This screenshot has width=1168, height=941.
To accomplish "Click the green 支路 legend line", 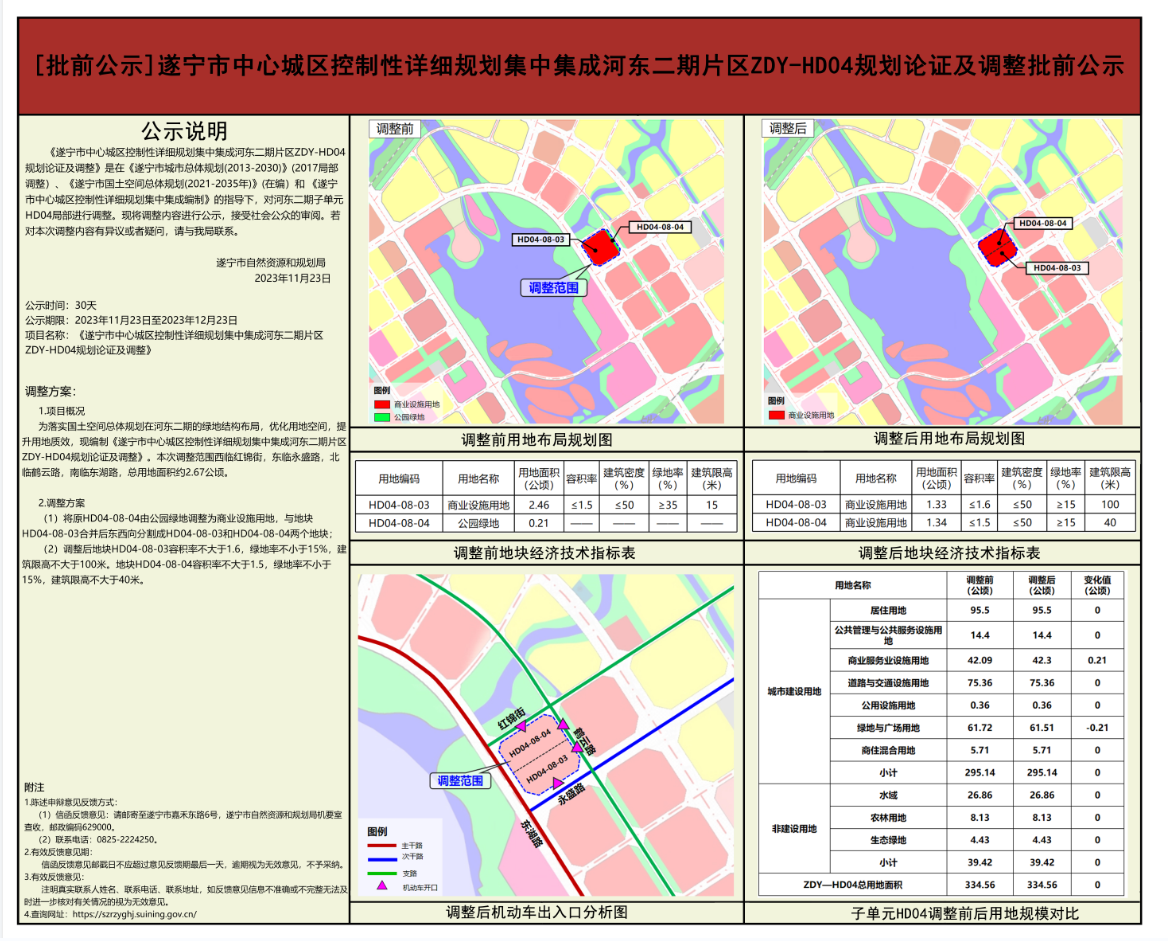I will (x=381, y=872).
